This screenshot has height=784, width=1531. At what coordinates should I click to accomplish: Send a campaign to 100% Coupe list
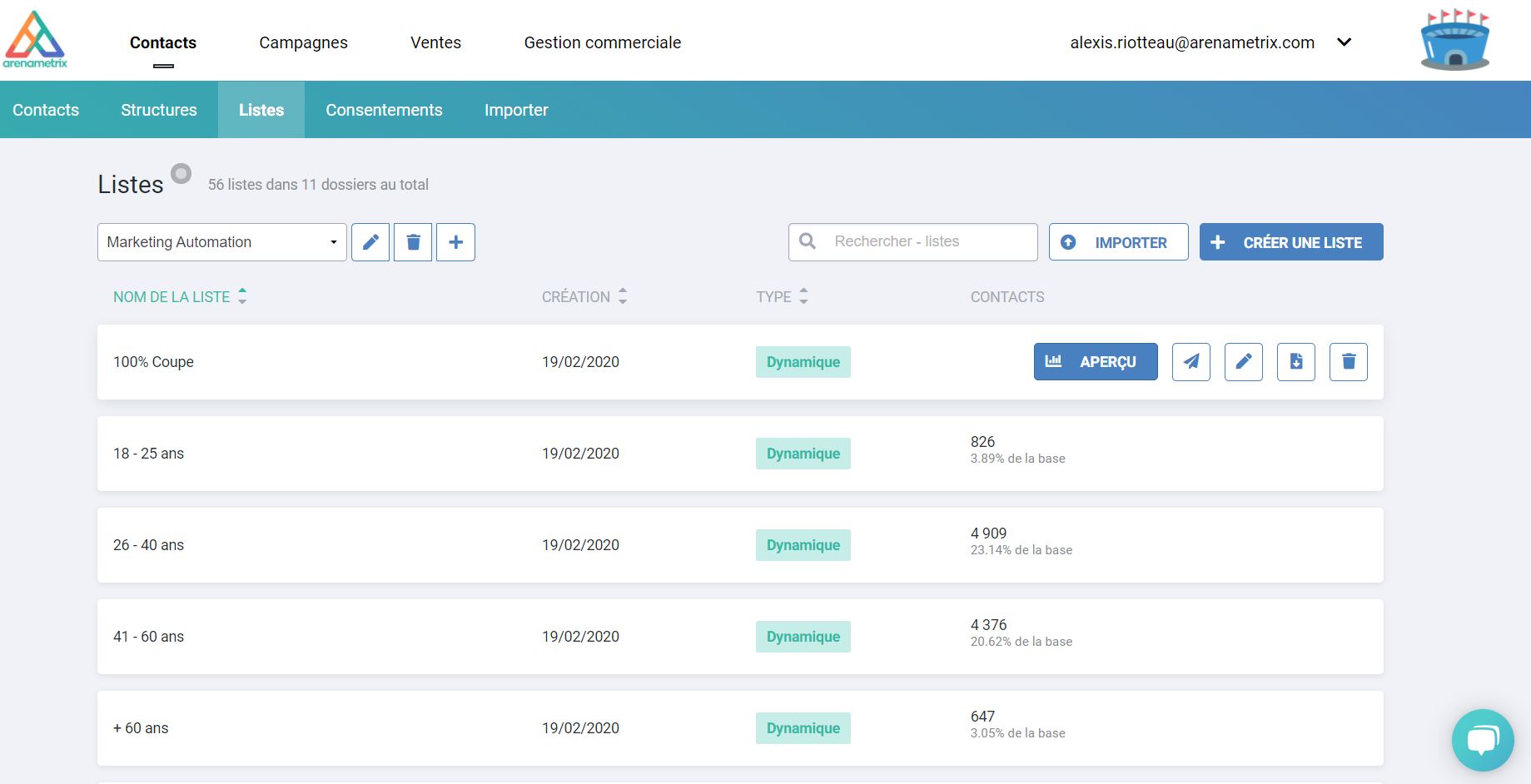point(1191,362)
